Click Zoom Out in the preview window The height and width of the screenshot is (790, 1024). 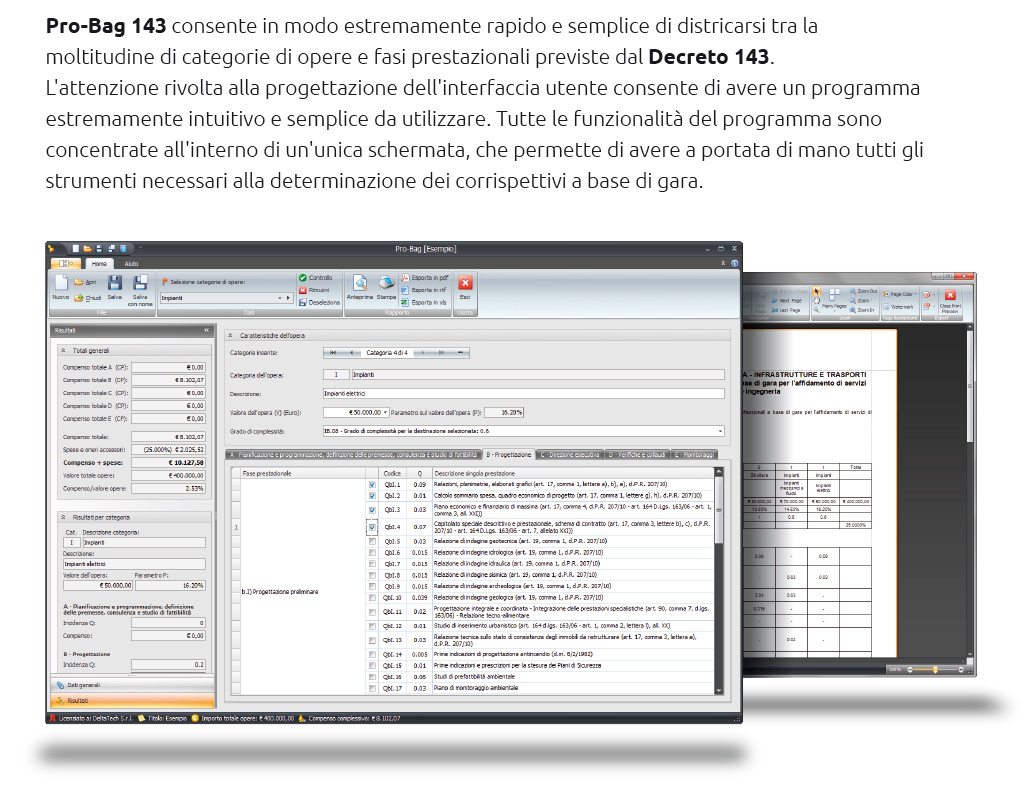click(863, 291)
